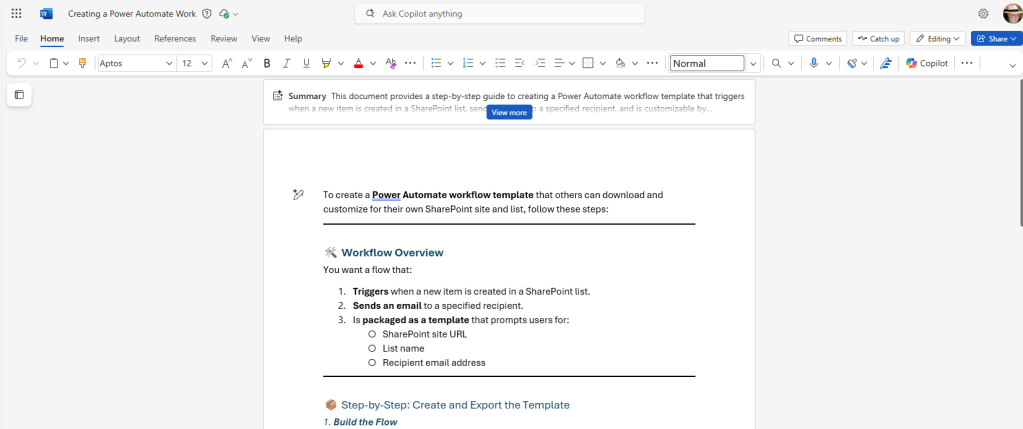Click the Editor pen icon in ribbon
Viewport: 1023px width, 429px height.
click(885, 63)
